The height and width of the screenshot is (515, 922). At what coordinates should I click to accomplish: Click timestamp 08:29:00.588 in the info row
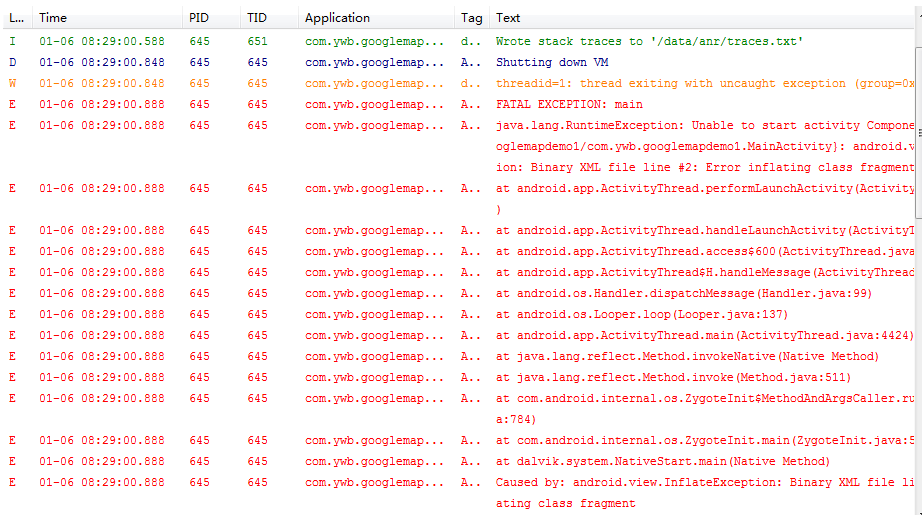[x=102, y=41]
